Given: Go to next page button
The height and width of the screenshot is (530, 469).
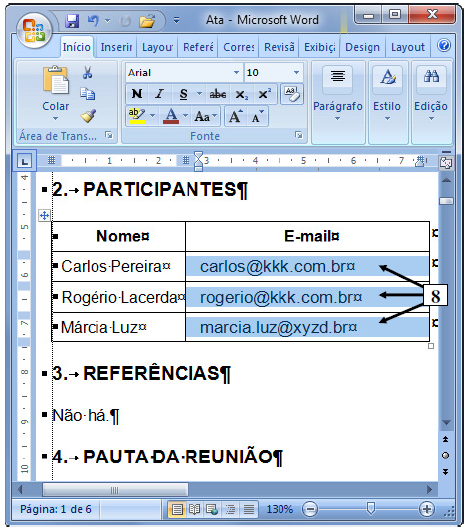Looking at the screenshot, I should pos(446,472).
